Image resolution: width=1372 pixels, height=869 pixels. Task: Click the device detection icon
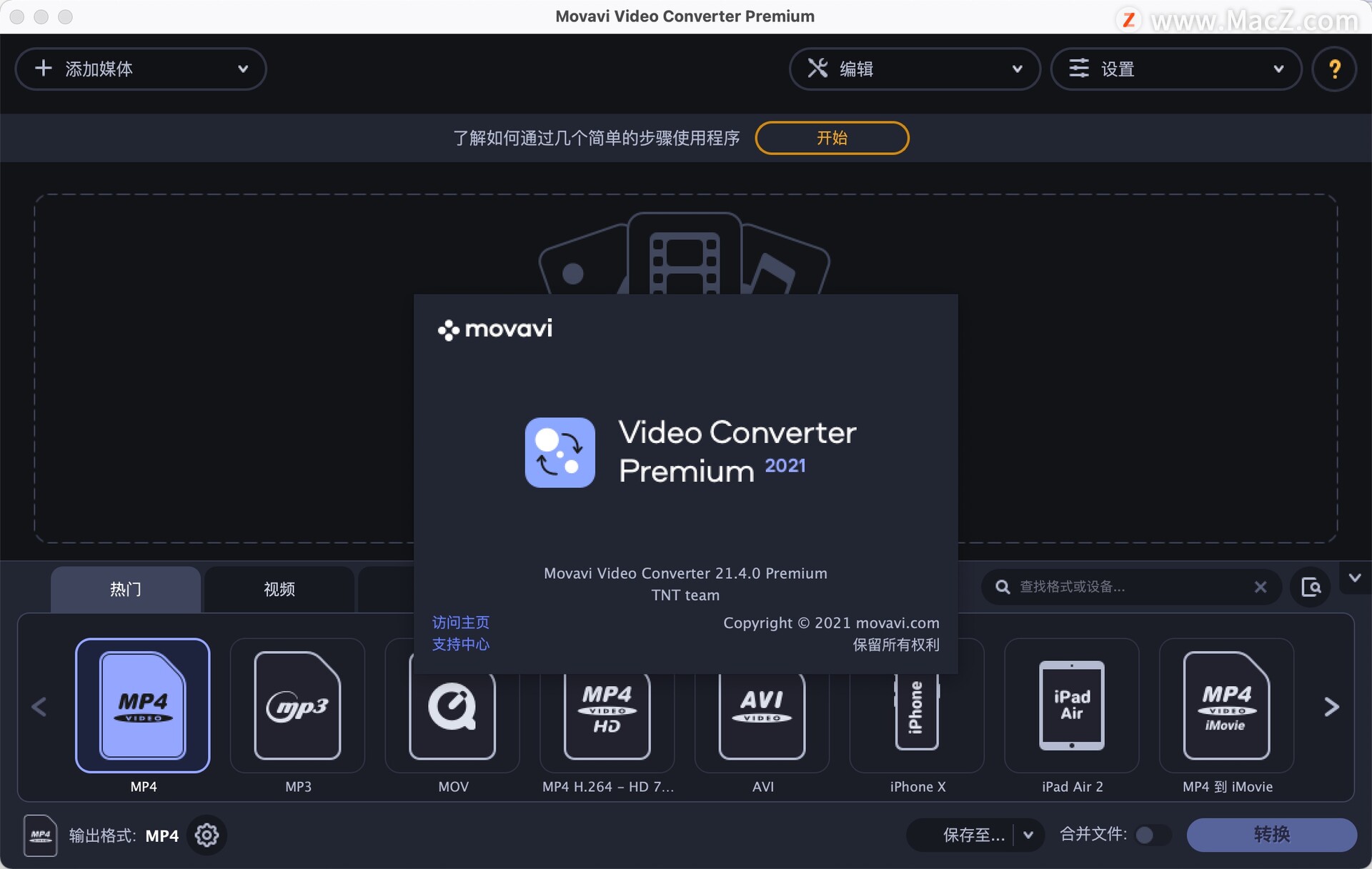[x=1311, y=587]
